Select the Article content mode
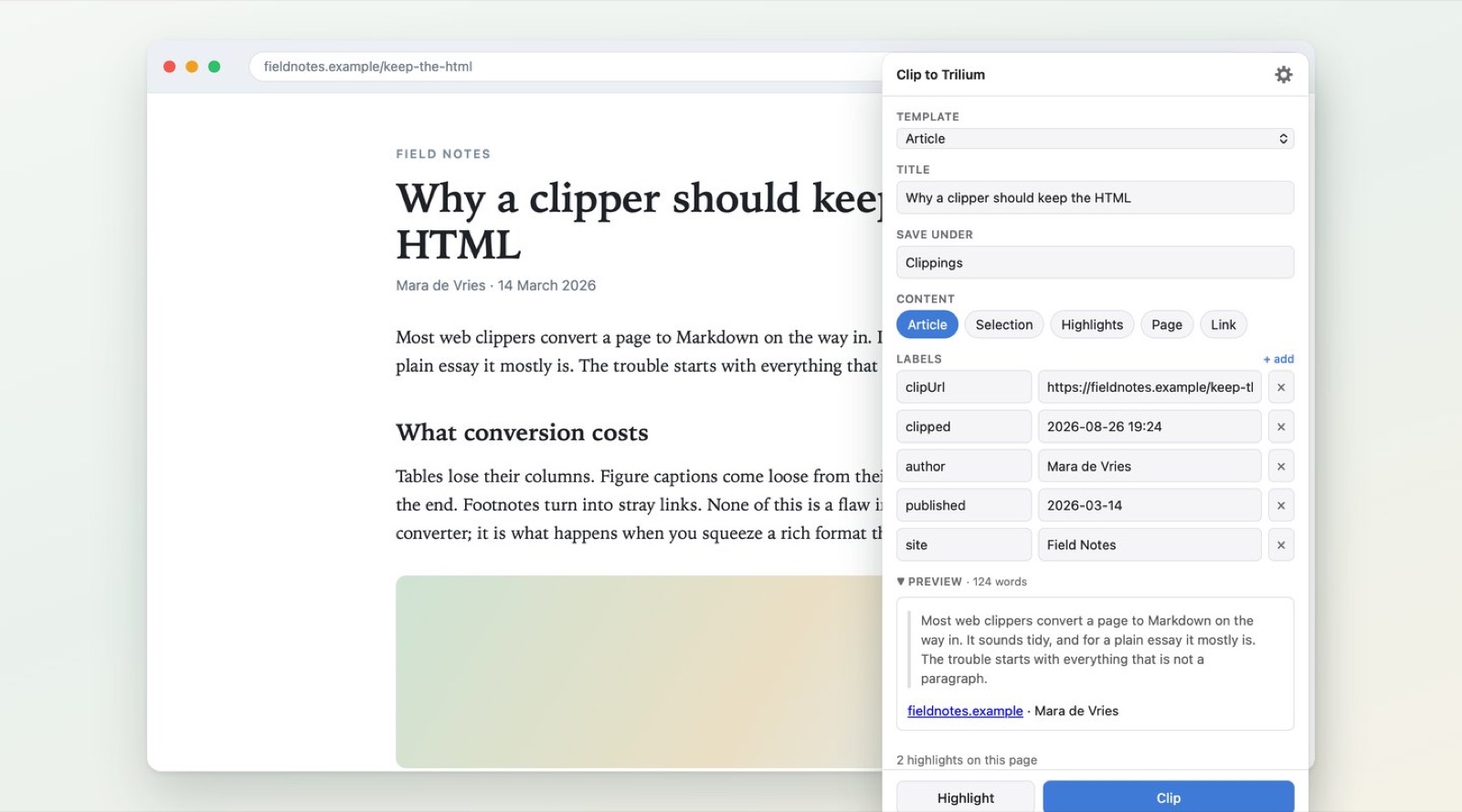This screenshot has width=1462, height=812. point(927,324)
